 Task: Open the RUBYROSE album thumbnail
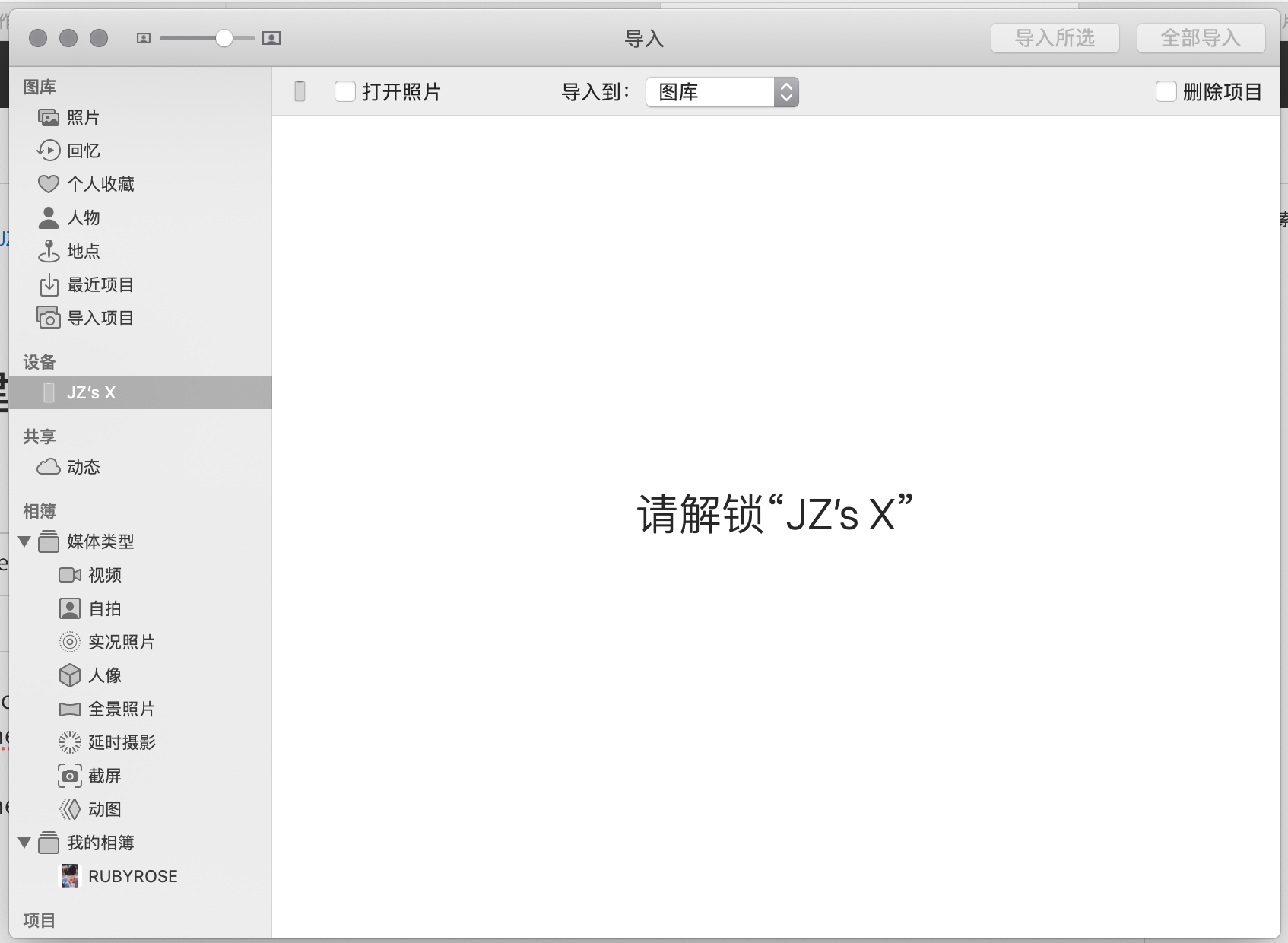pos(70,876)
